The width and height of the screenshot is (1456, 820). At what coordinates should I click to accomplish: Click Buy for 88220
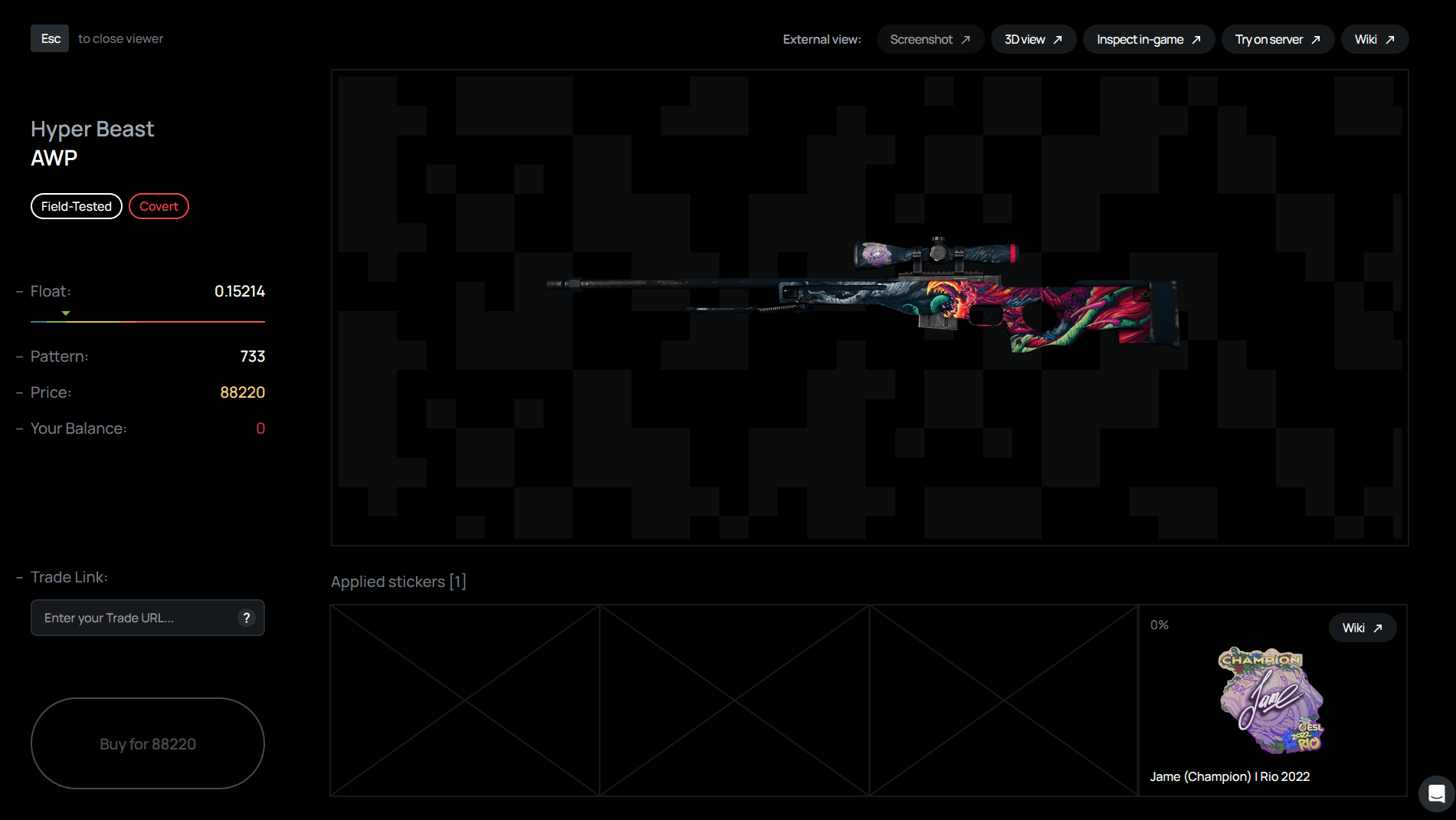tap(147, 743)
